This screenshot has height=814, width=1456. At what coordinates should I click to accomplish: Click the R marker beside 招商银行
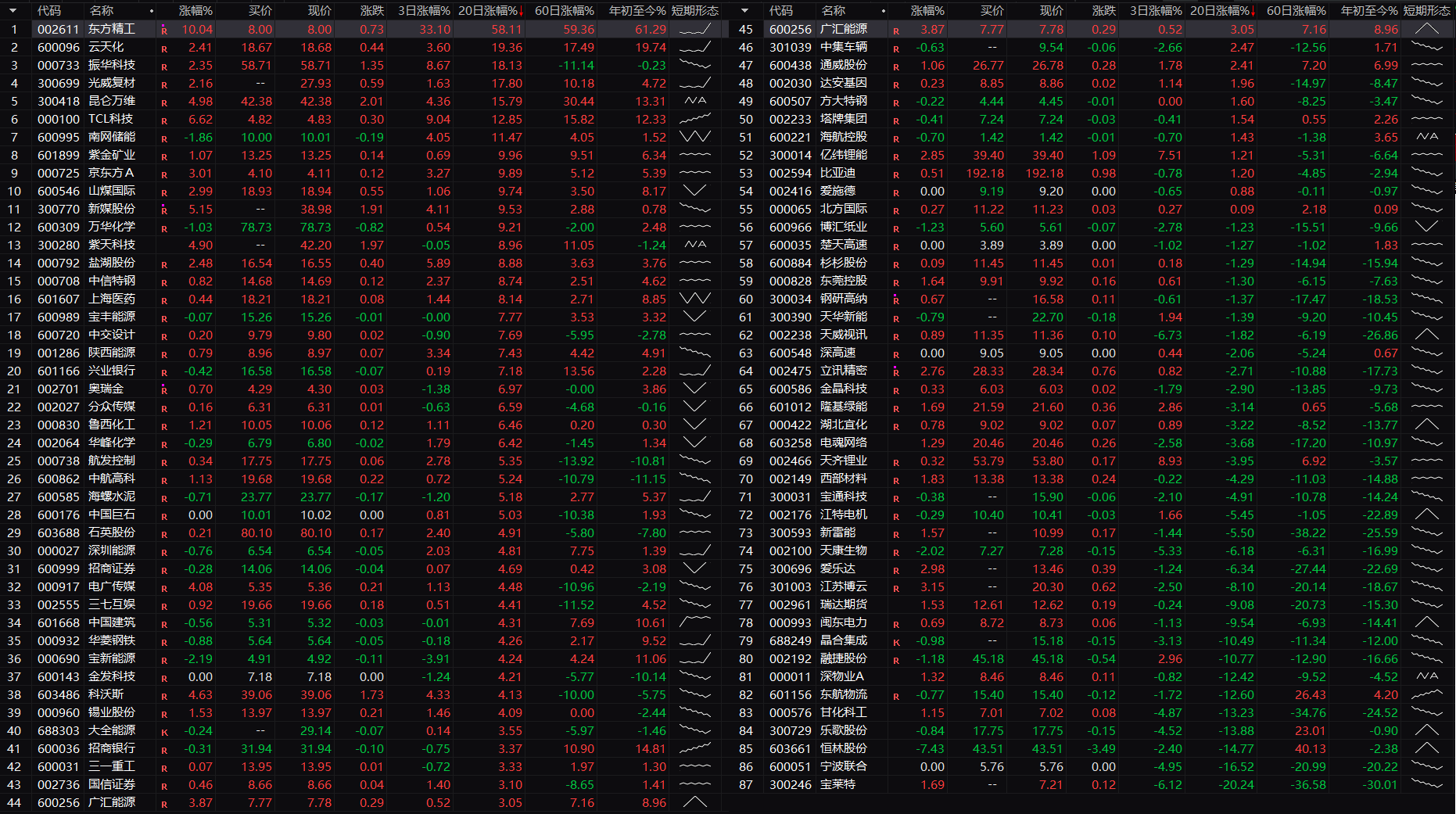tap(164, 750)
